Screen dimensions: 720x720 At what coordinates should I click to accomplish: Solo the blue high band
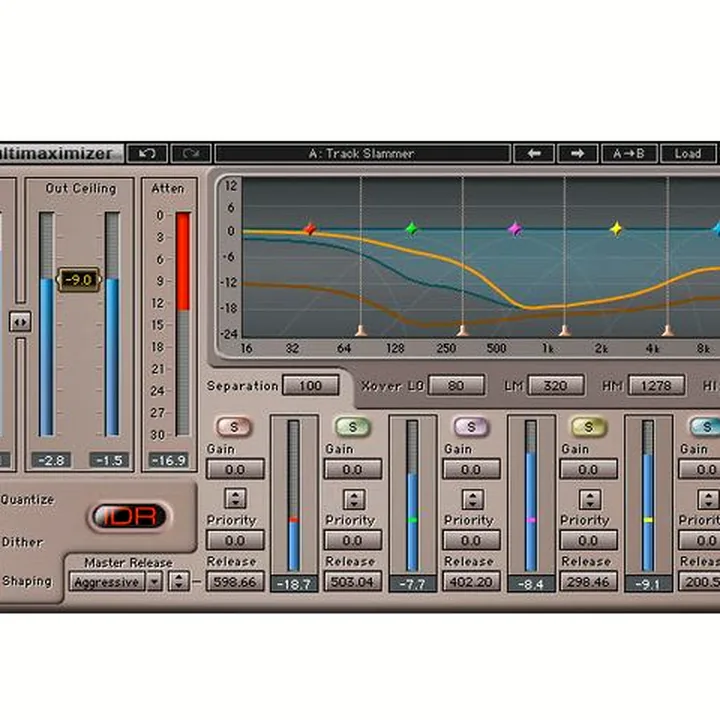706,427
